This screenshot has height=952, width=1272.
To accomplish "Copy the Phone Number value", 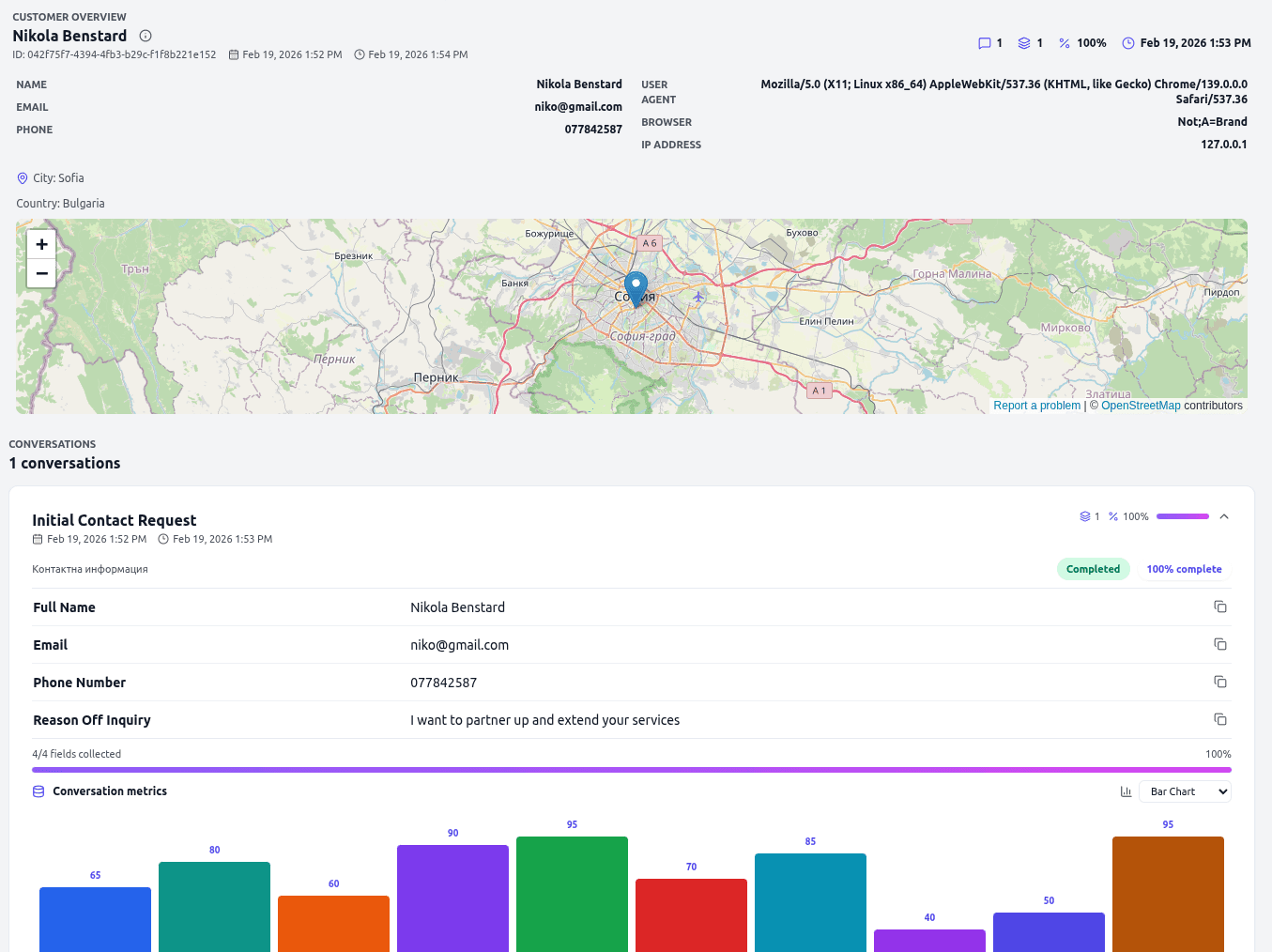I will point(1219,682).
